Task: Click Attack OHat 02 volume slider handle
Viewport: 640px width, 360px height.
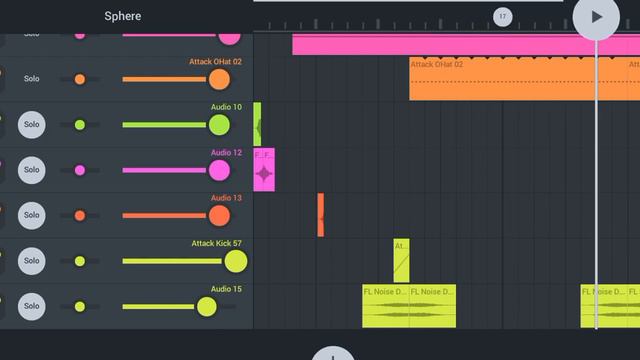Action: [x=219, y=79]
